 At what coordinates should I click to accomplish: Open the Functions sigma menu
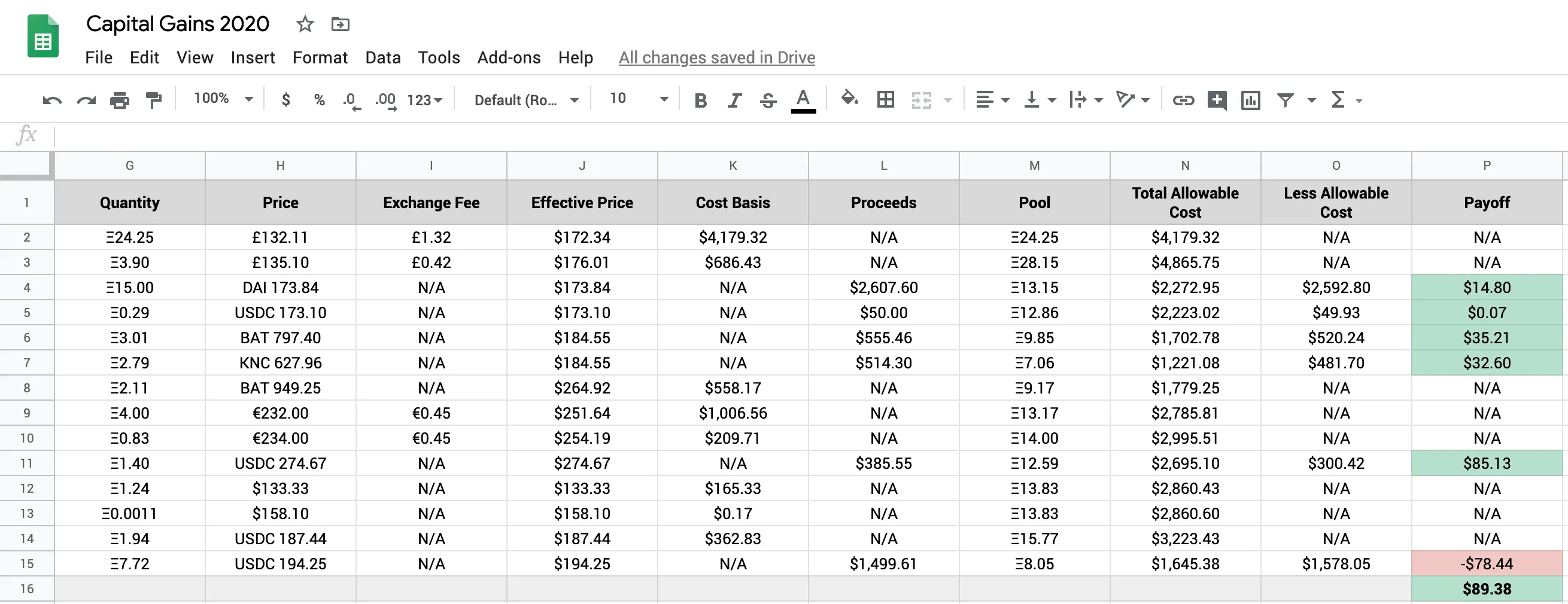pyautogui.click(x=1338, y=100)
